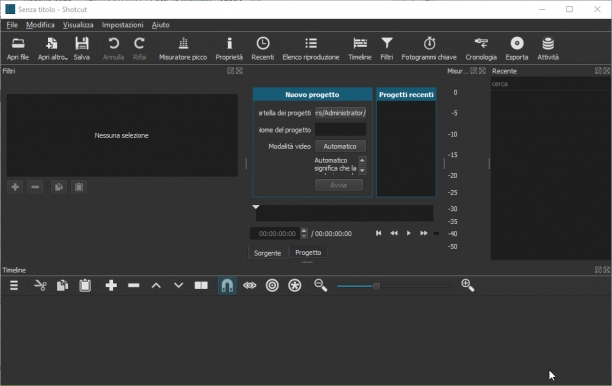Toggle scrub while dragging eye icon

pos(249,286)
